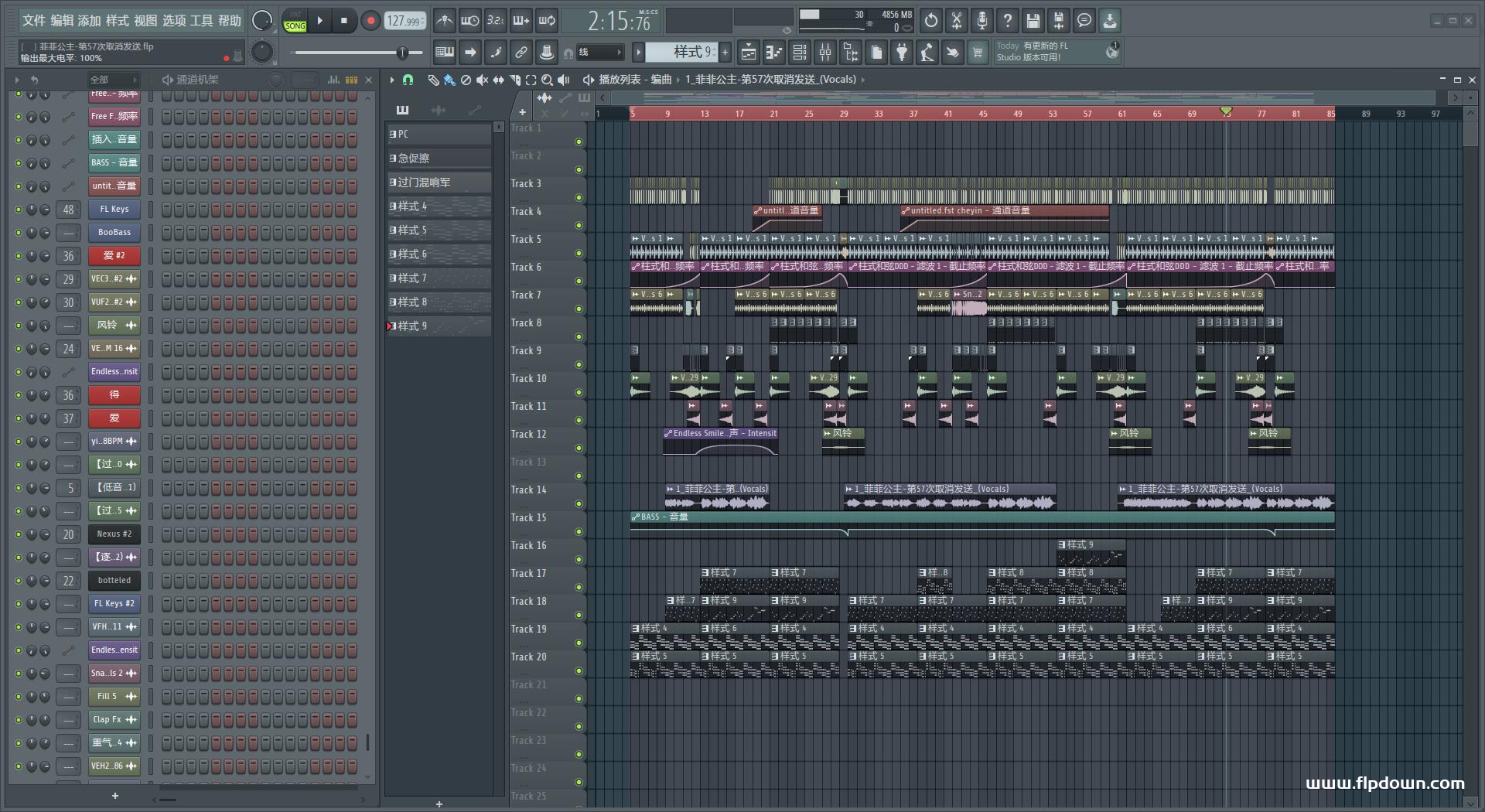Select 过门混响军 in the picker list
The height and width of the screenshot is (812, 1485).
439,183
